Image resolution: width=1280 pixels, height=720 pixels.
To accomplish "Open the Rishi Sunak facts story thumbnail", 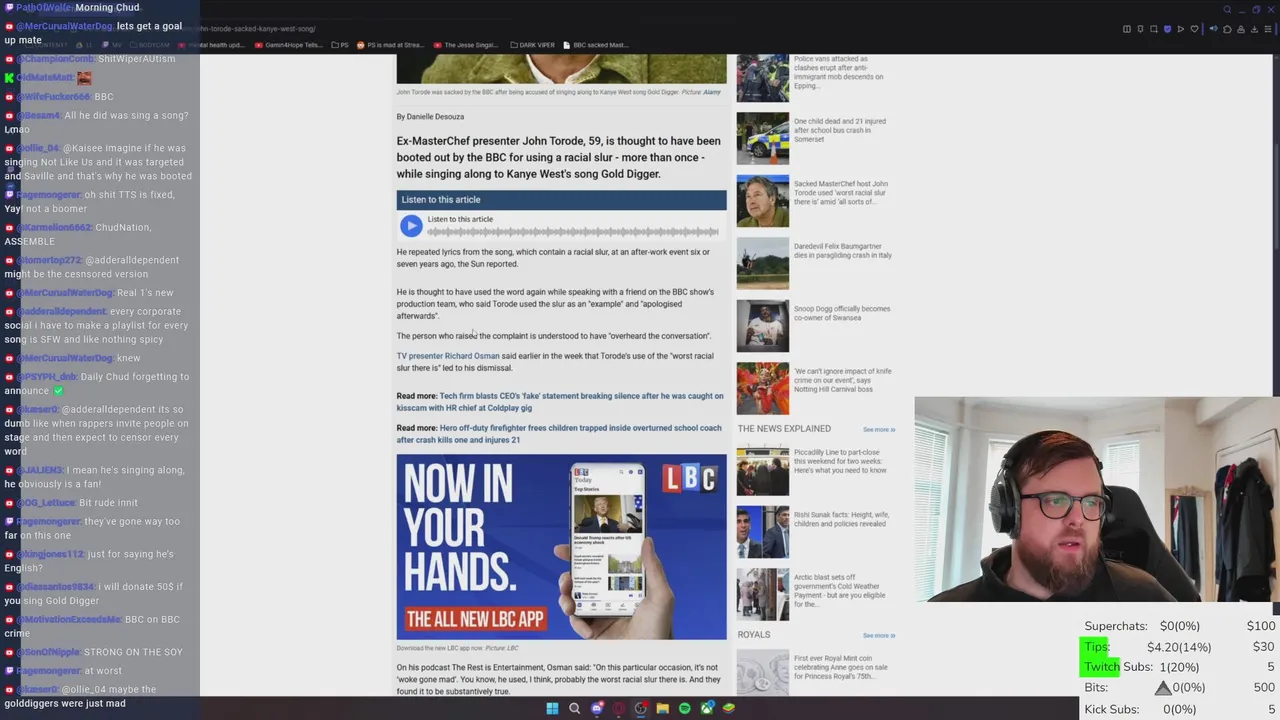I will click(x=763, y=532).
